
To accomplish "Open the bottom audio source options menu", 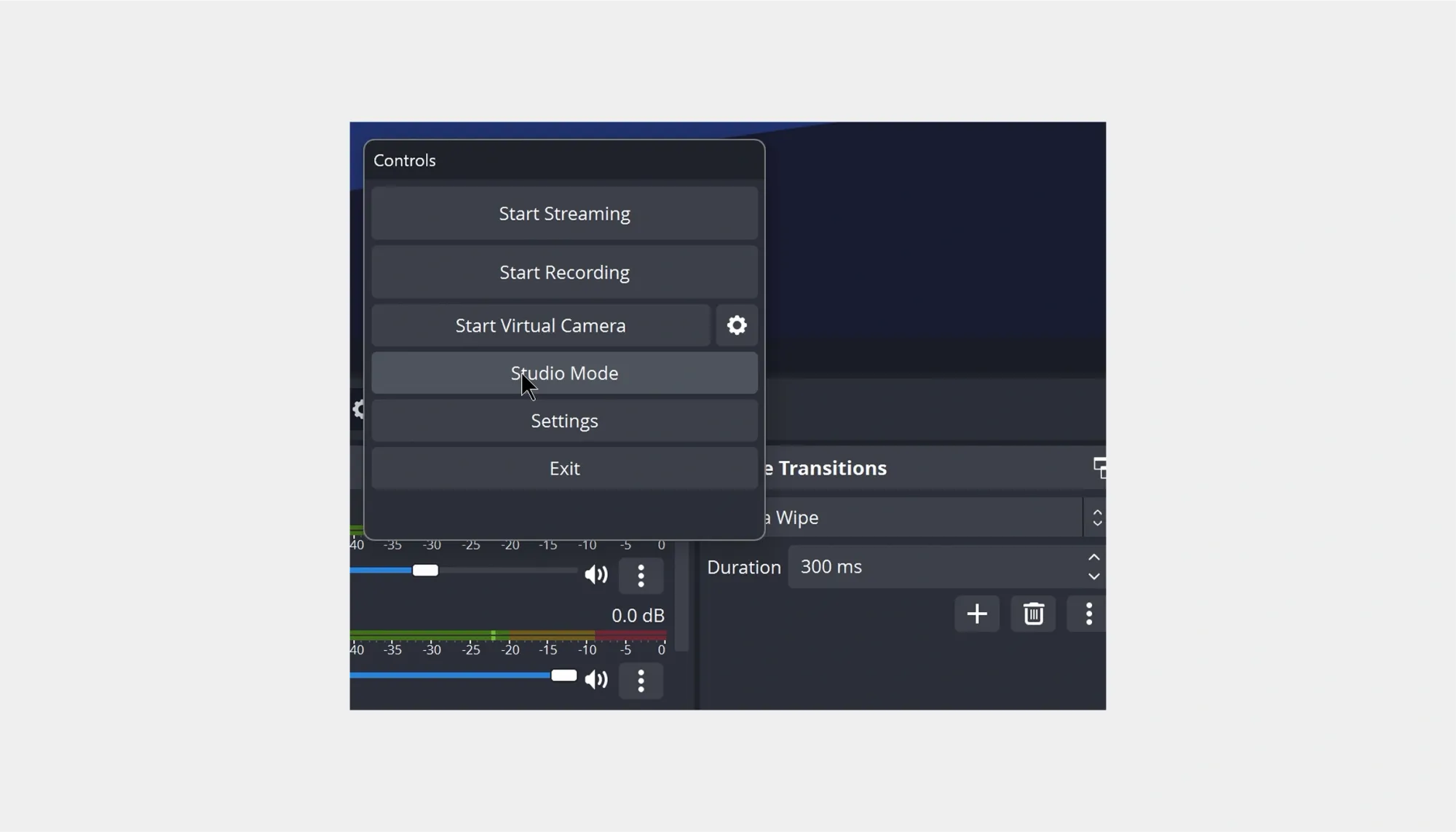I will coord(641,681).
